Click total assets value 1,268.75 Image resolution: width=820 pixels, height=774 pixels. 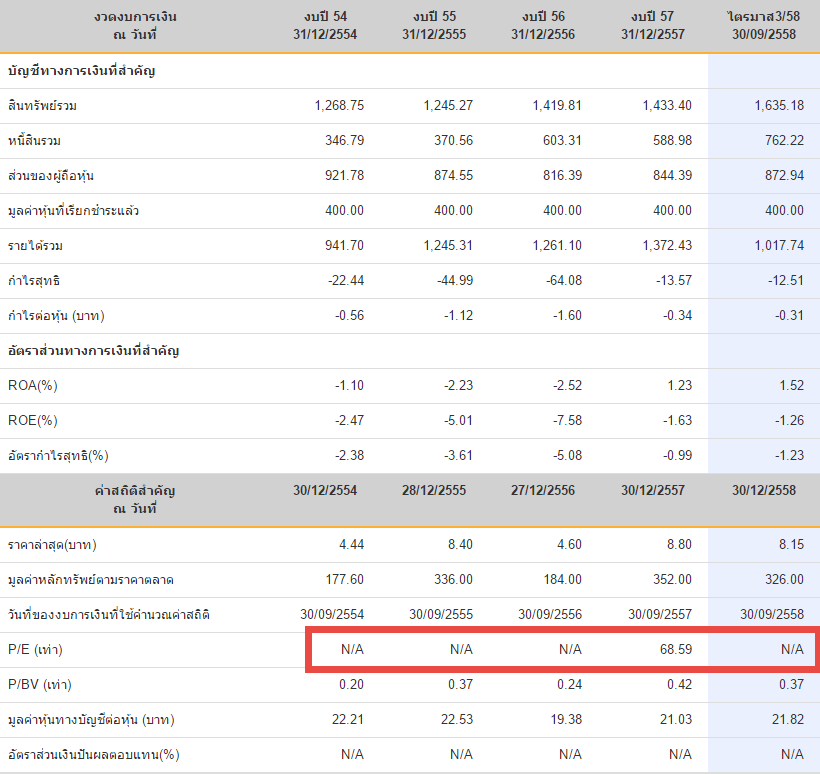tap(339, 106)
